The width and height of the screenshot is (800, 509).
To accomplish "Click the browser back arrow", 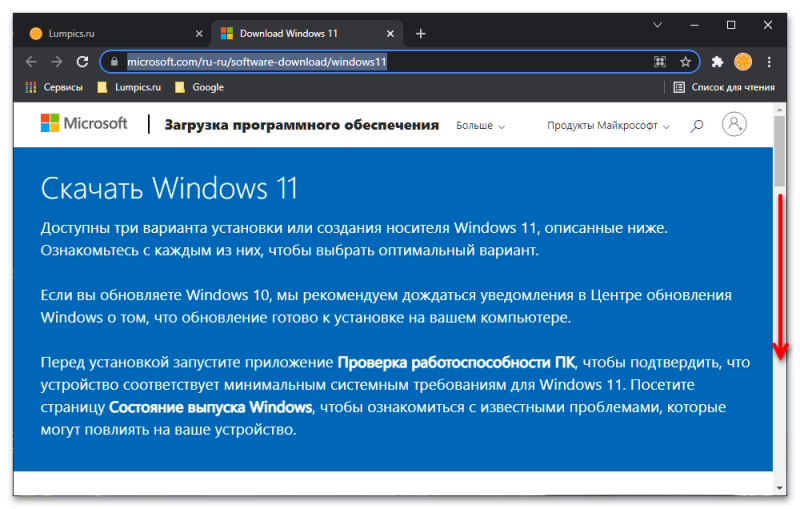I will (x=31, y=62).
